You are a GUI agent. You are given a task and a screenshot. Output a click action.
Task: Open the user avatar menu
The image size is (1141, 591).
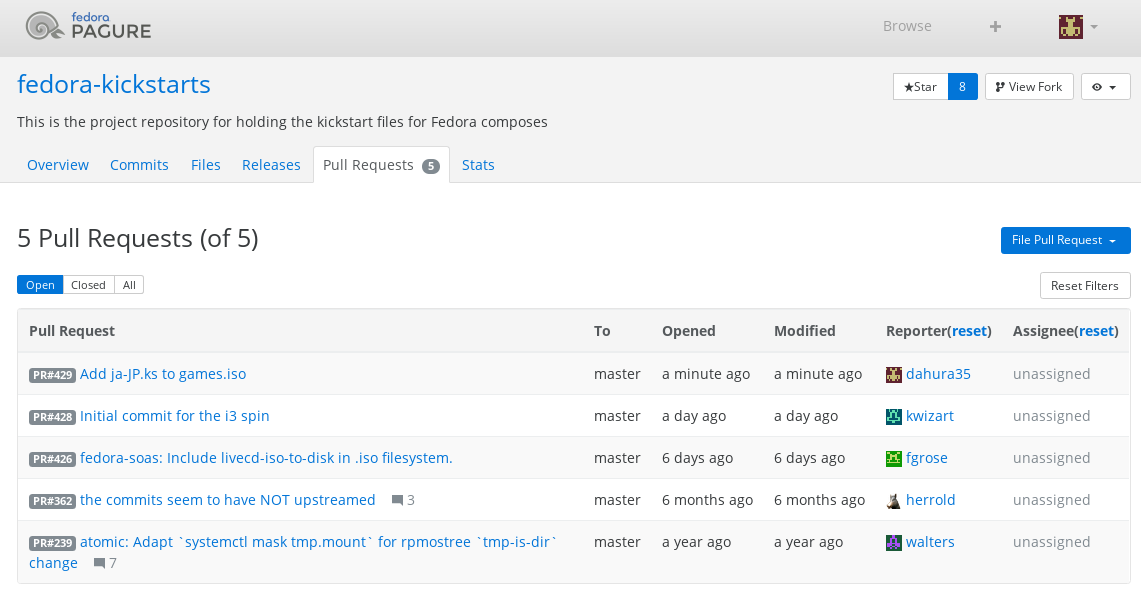pos(1078,27)
